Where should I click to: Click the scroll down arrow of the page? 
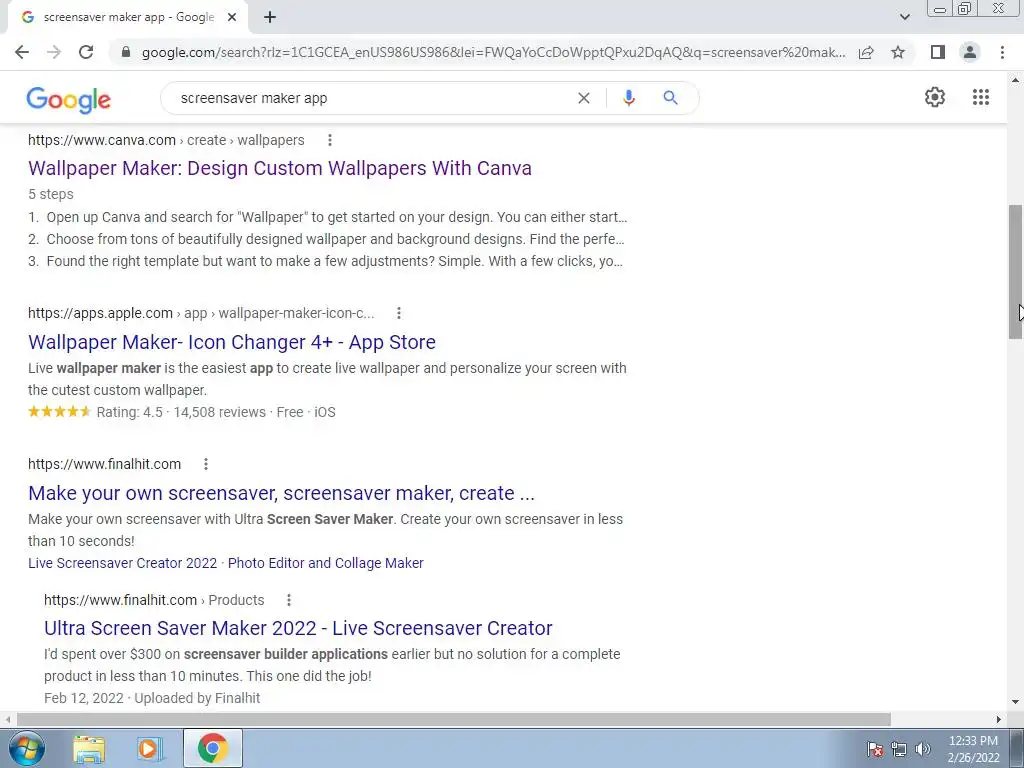[1015, 703]
